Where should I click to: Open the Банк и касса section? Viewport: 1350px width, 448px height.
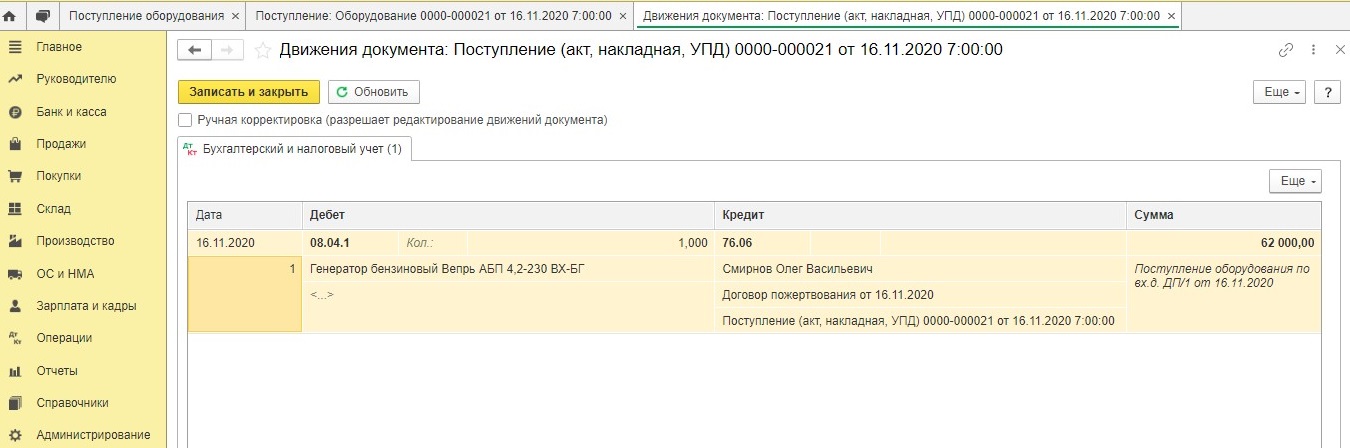point(71,112)
